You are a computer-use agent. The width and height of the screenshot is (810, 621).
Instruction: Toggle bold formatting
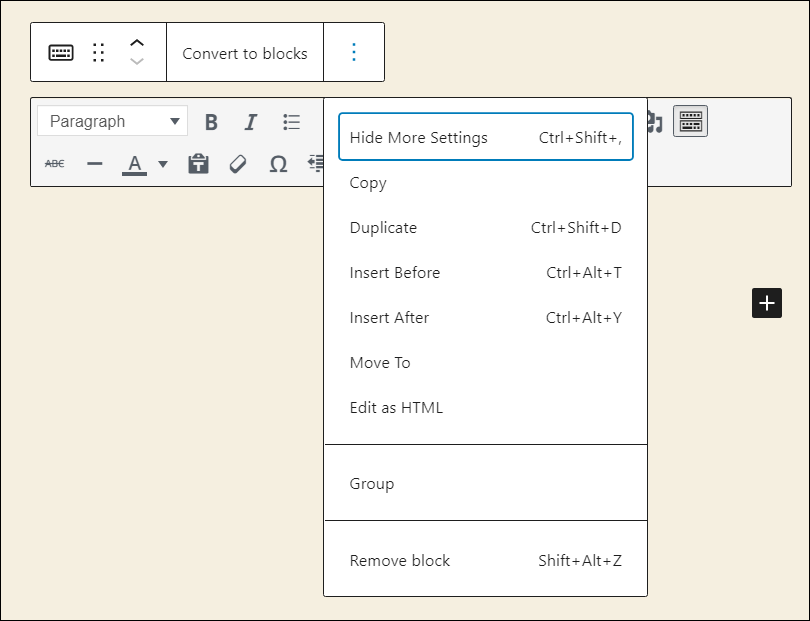211,122
